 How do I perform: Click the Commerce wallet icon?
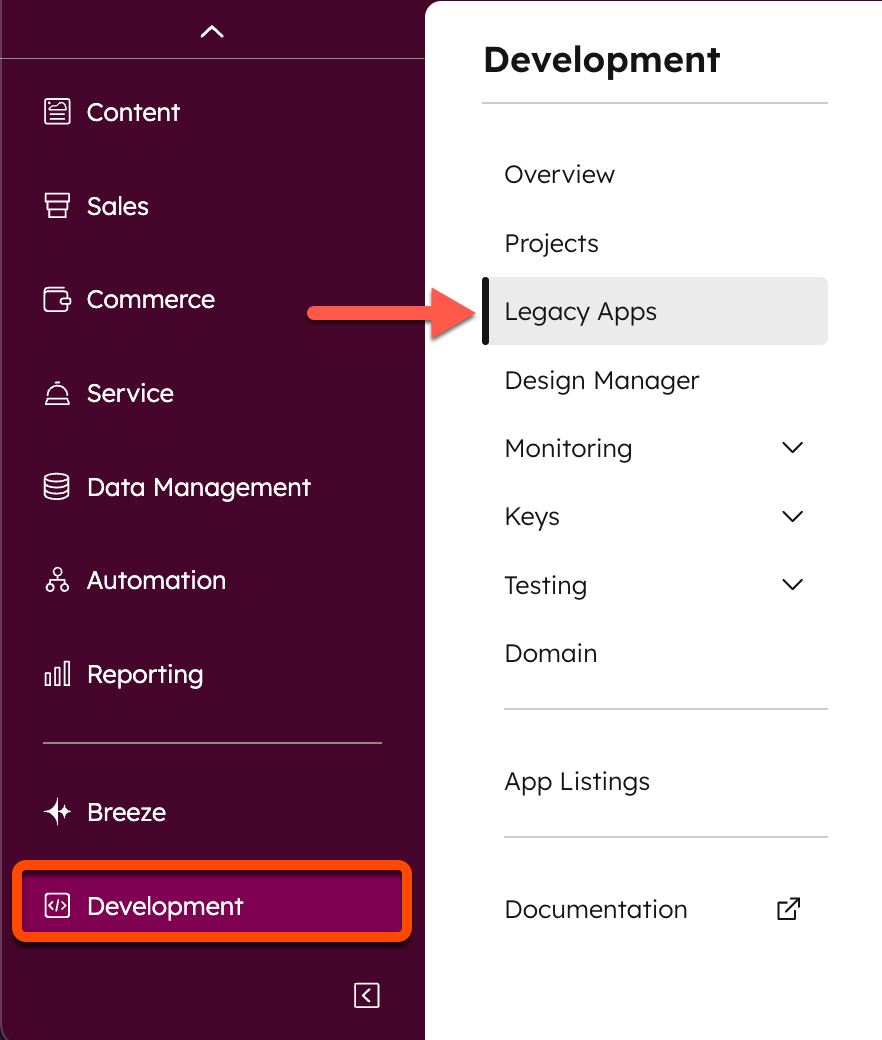coord(58,299)
